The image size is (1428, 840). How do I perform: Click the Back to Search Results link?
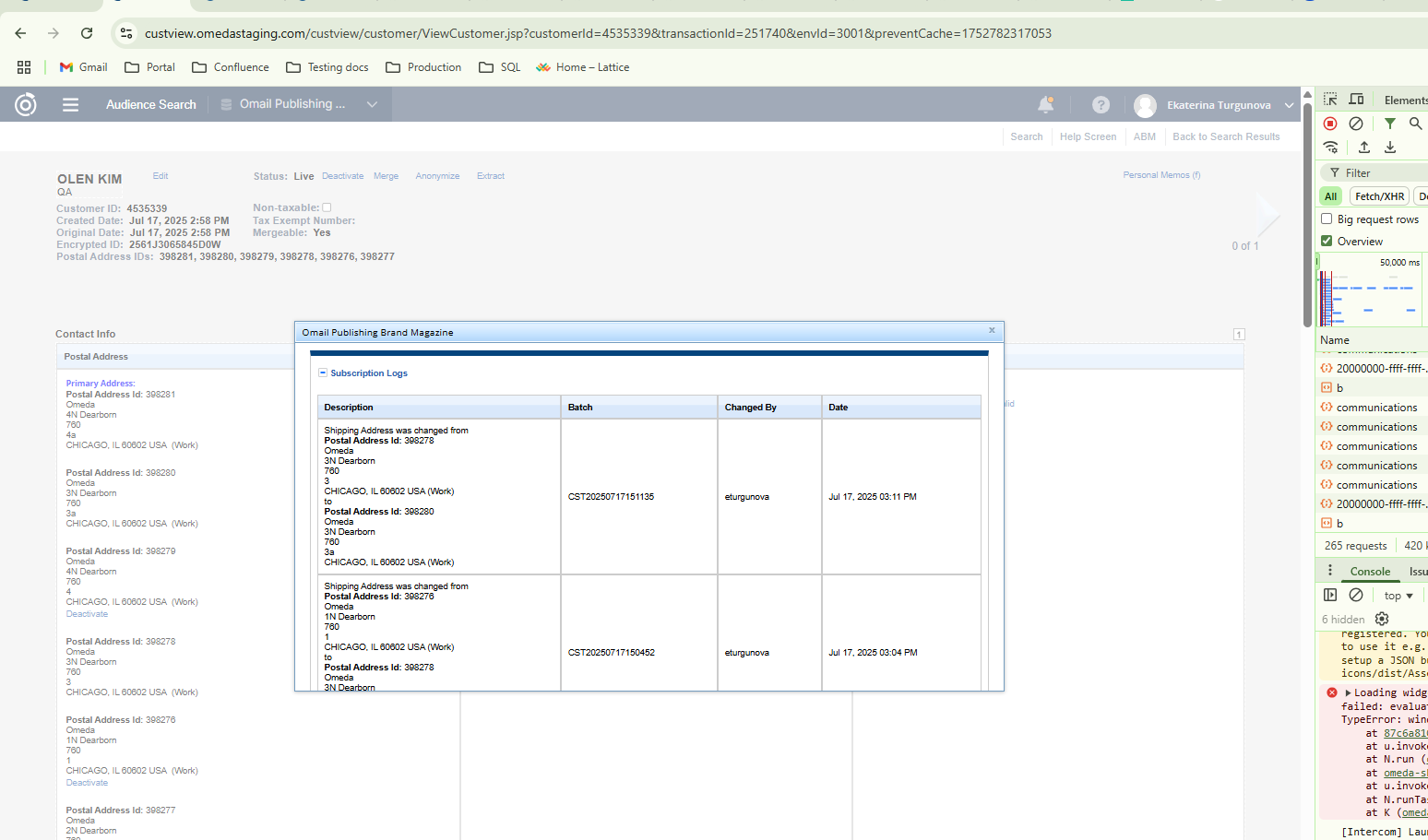tap(1226, 136)
